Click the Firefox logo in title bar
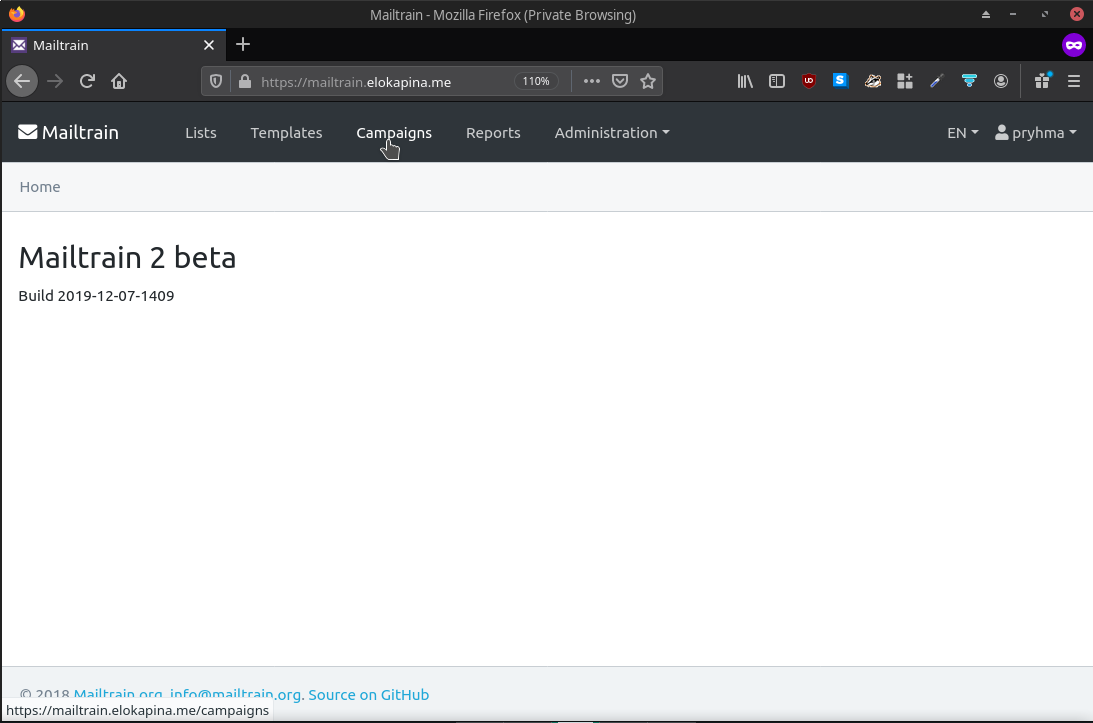This screenshot has width=1093, height=723. [17, 14]
